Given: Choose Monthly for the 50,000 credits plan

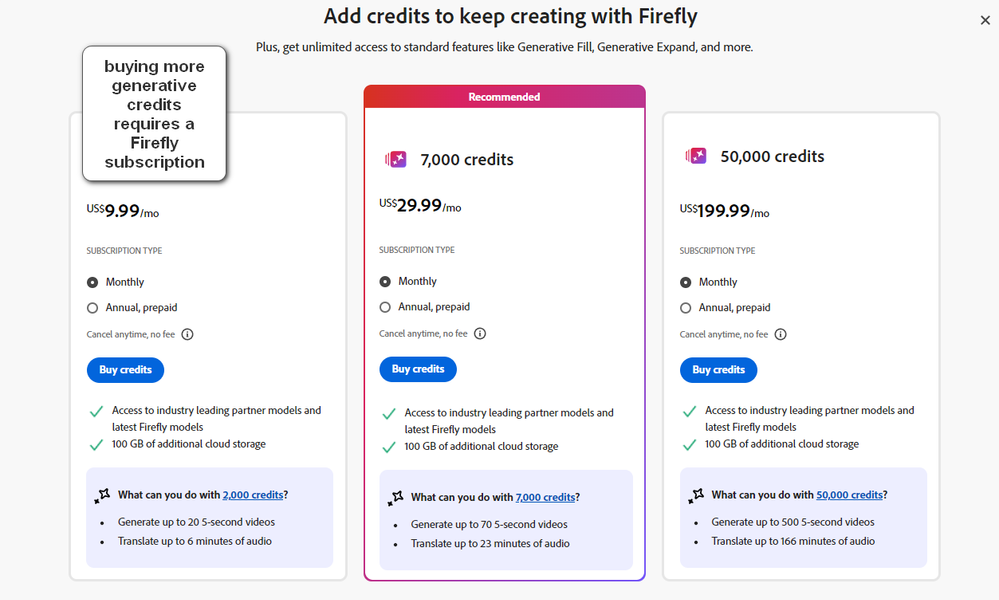Looking at the screenshot, I should point(686,282).
